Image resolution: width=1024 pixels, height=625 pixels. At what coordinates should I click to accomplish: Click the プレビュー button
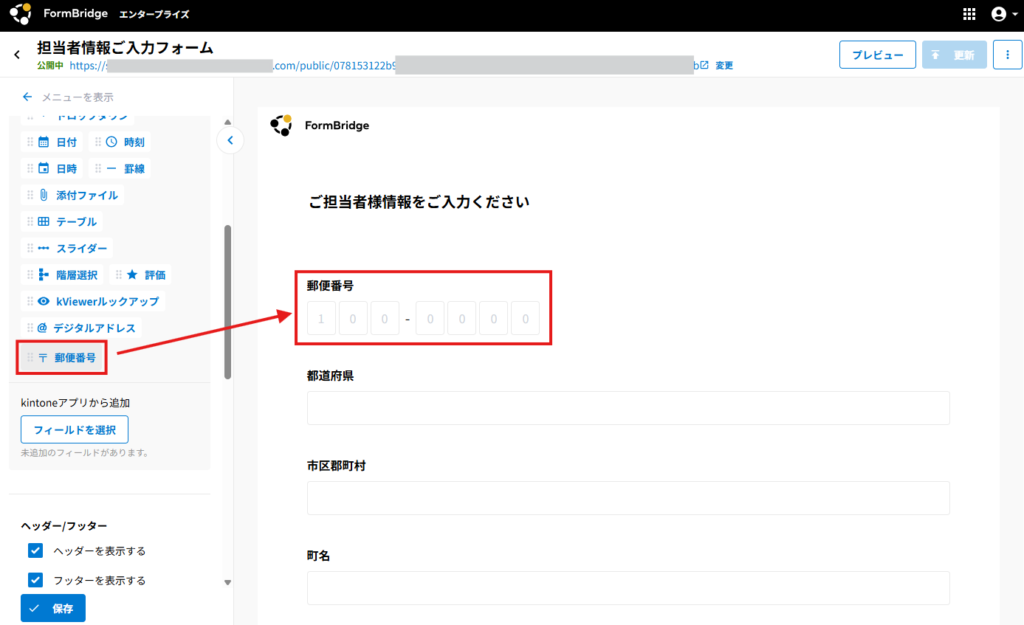(x=877, y=55)
